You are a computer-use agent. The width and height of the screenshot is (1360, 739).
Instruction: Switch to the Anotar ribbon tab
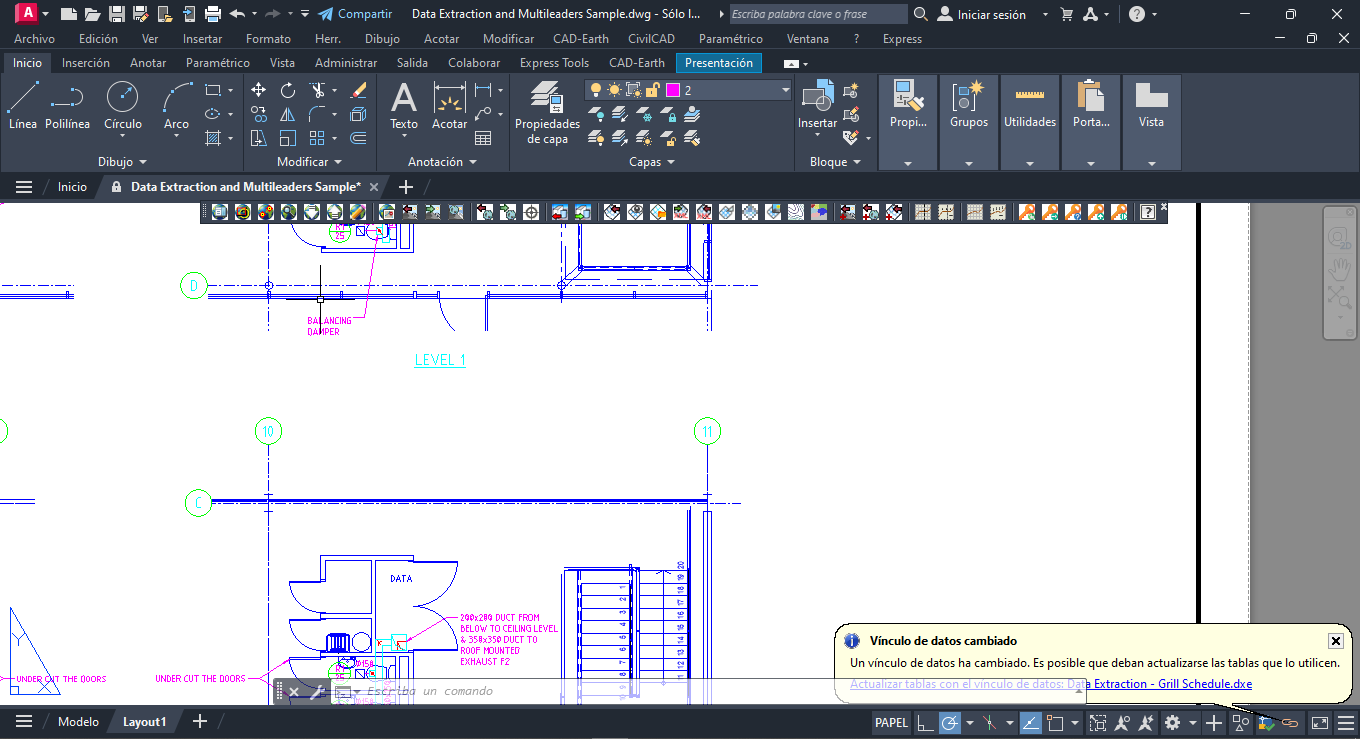[x=148, y=63]
